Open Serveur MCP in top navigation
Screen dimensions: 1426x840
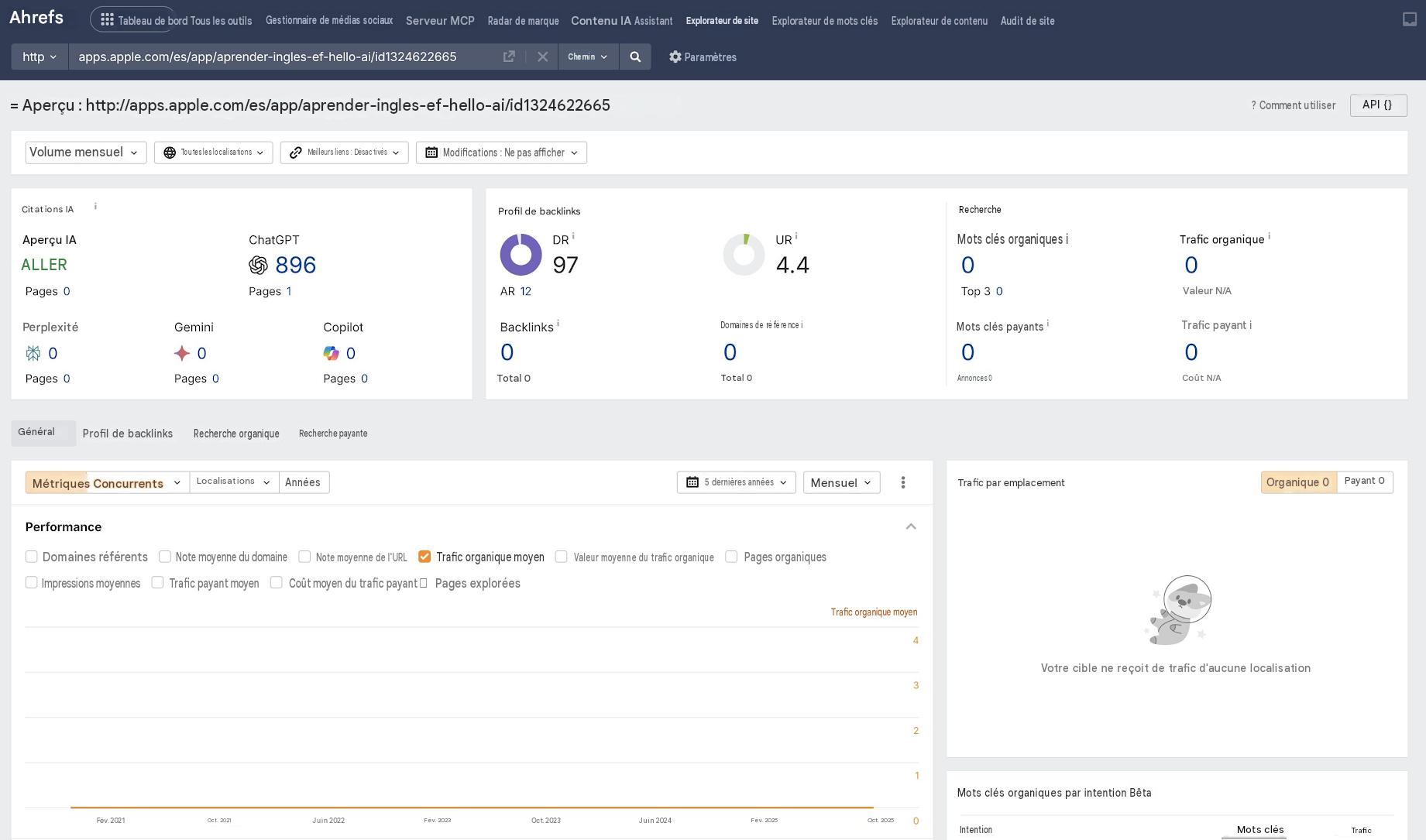click(x=440, y=20)
